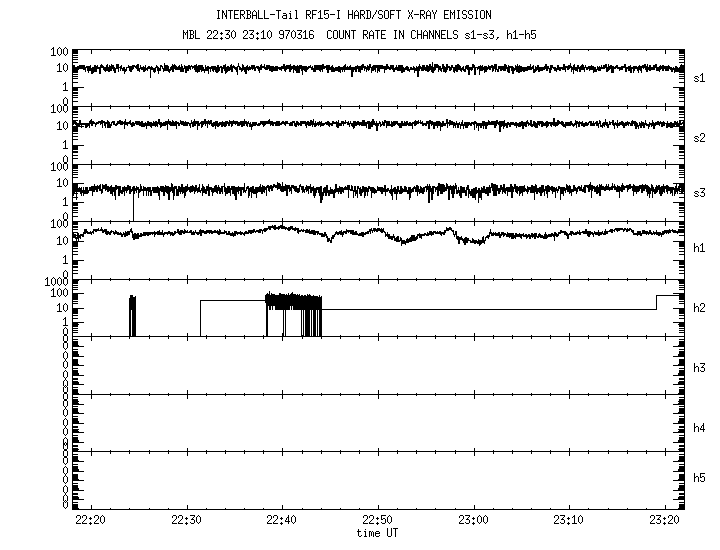The image size is (720, 550).
Task: Click the h4 channel label
Action: click(x=699, y=428)
